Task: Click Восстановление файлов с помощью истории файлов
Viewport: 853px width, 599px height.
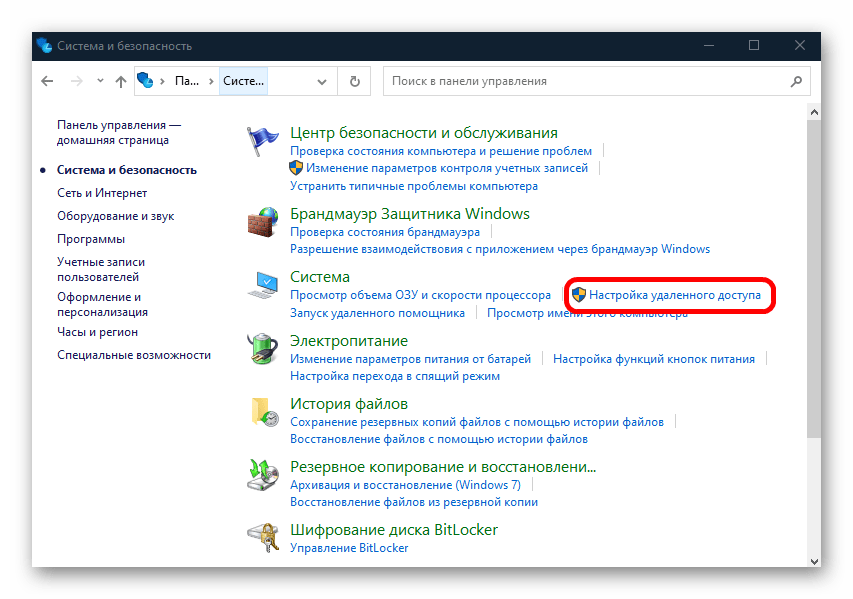Action: click(x=438, y=439)
